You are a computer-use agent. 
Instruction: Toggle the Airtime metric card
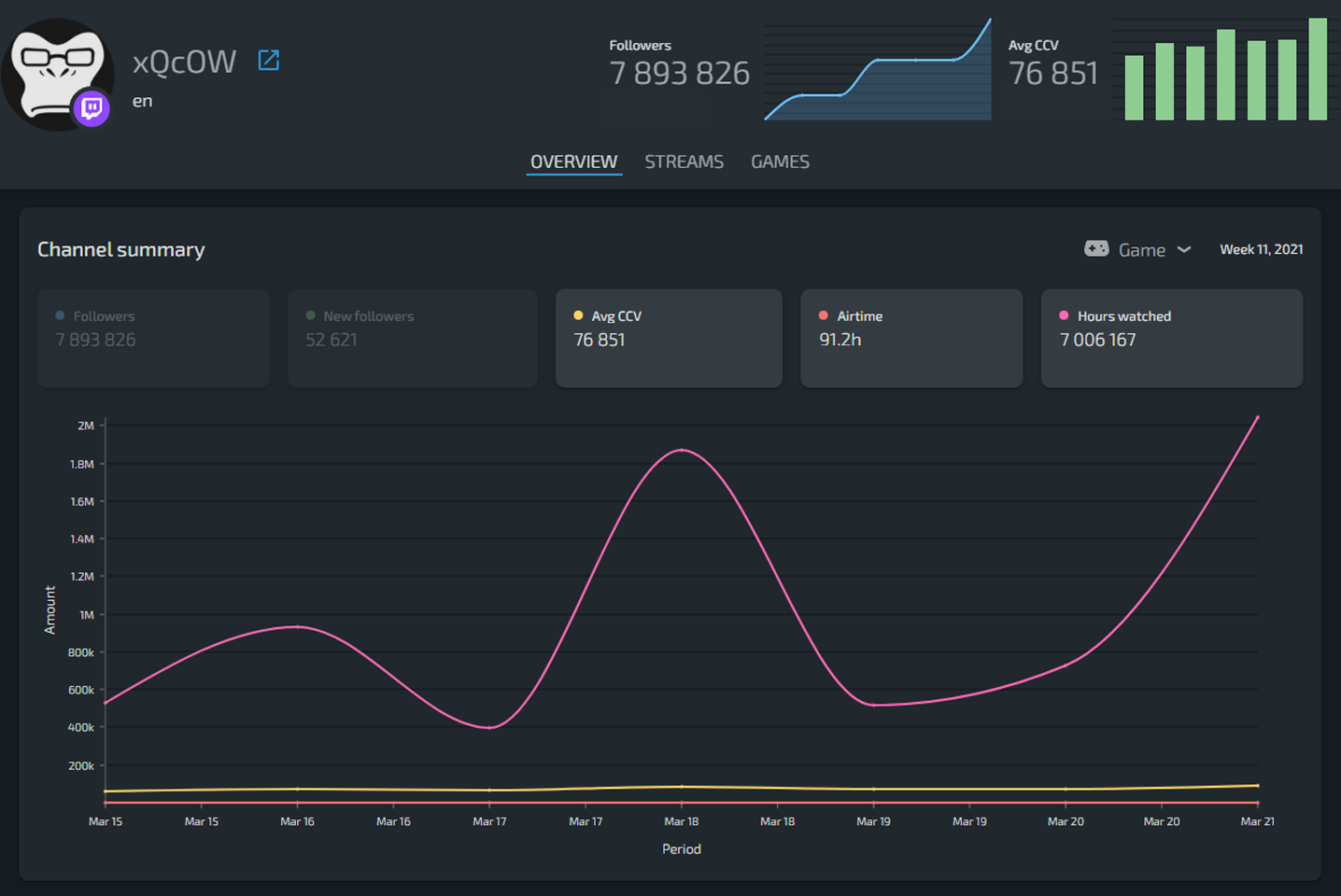[x=911, y=338]
